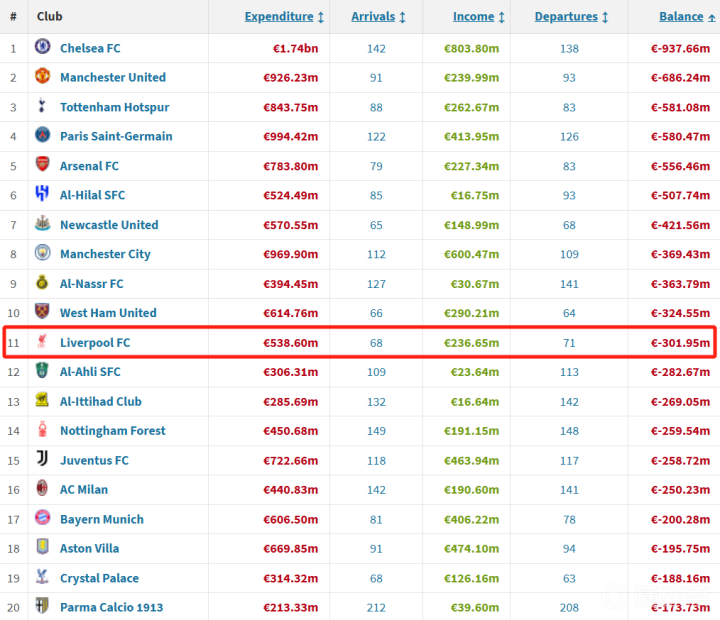Click the Al-Nassr FC crest icon
The width and height of the screenshot is (720, 620).
click(43, 282)
